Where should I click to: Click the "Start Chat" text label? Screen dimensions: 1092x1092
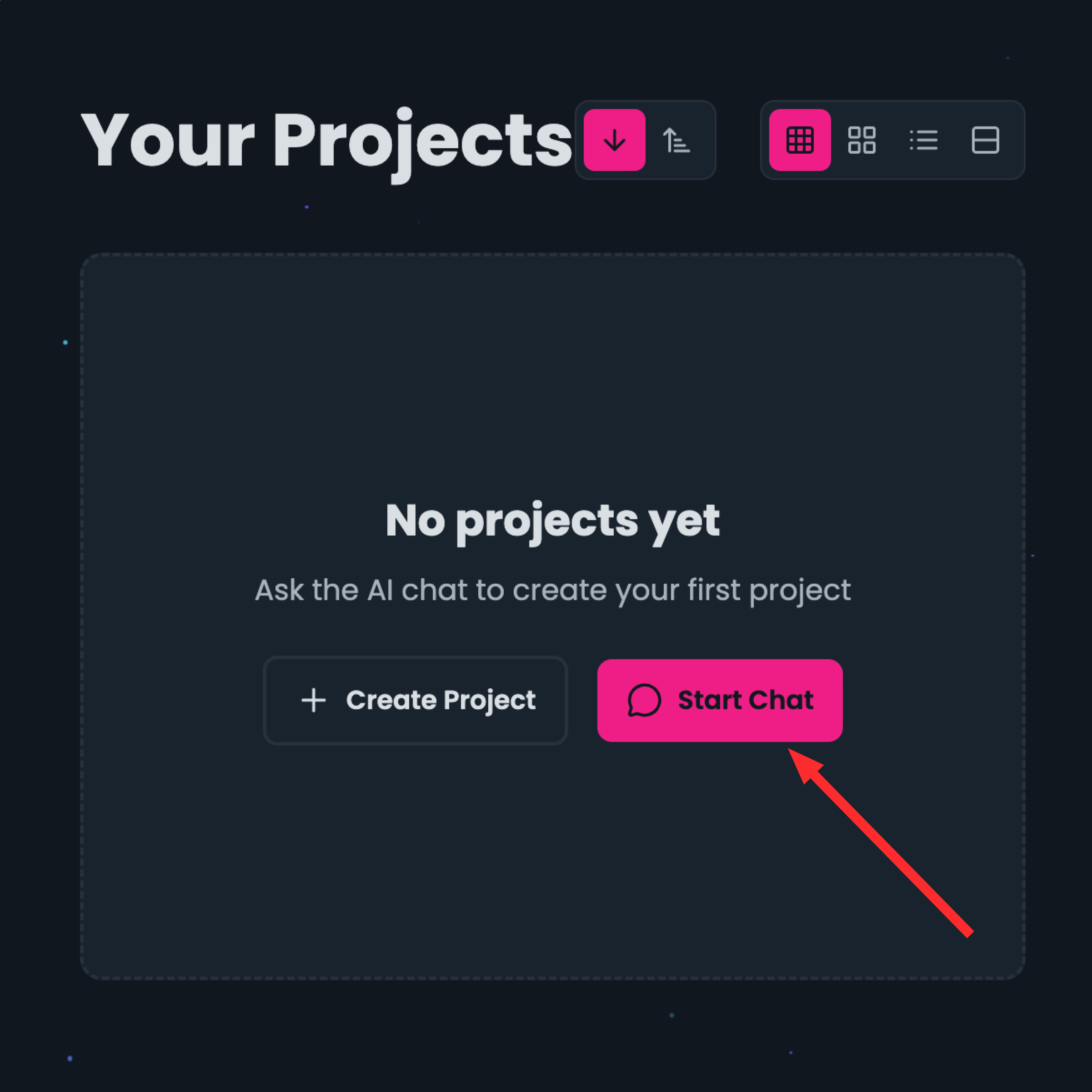tap(746, 700)
